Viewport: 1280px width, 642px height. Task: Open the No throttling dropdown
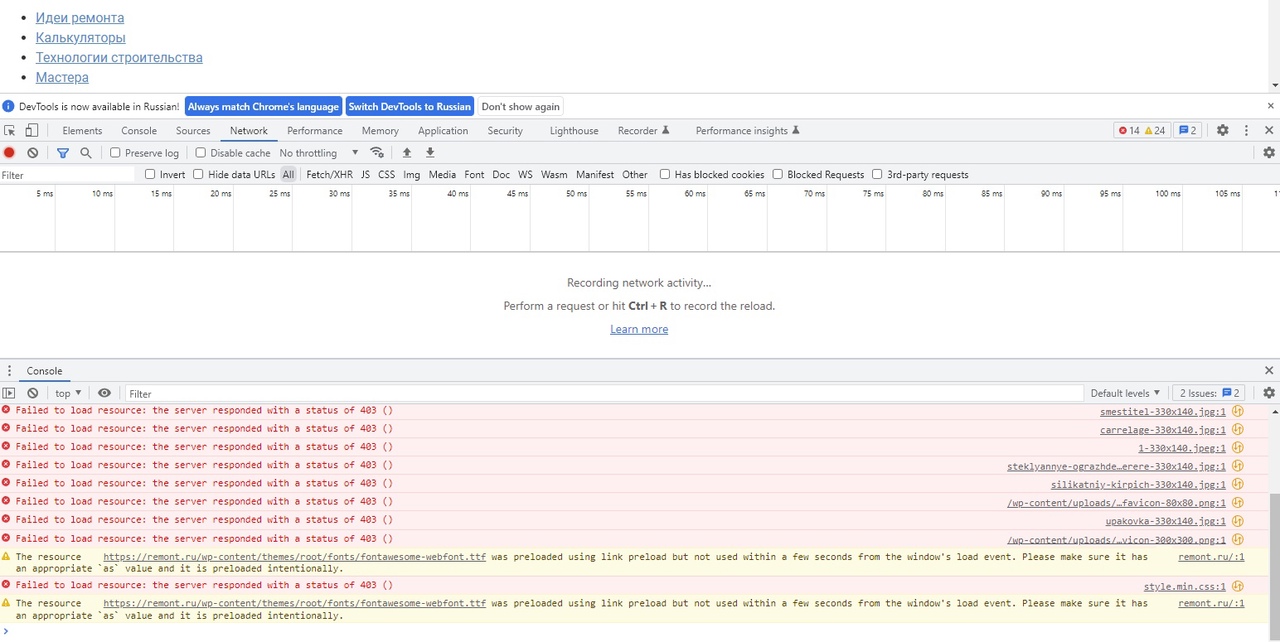coord(318,153)
